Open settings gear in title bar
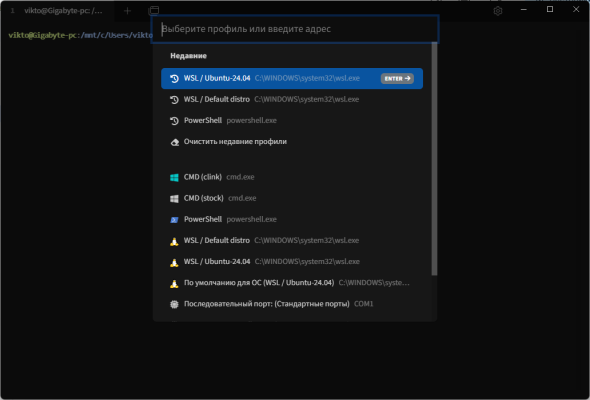The height and width of the screenshot is (400, 590). click(x=498, y=11)
